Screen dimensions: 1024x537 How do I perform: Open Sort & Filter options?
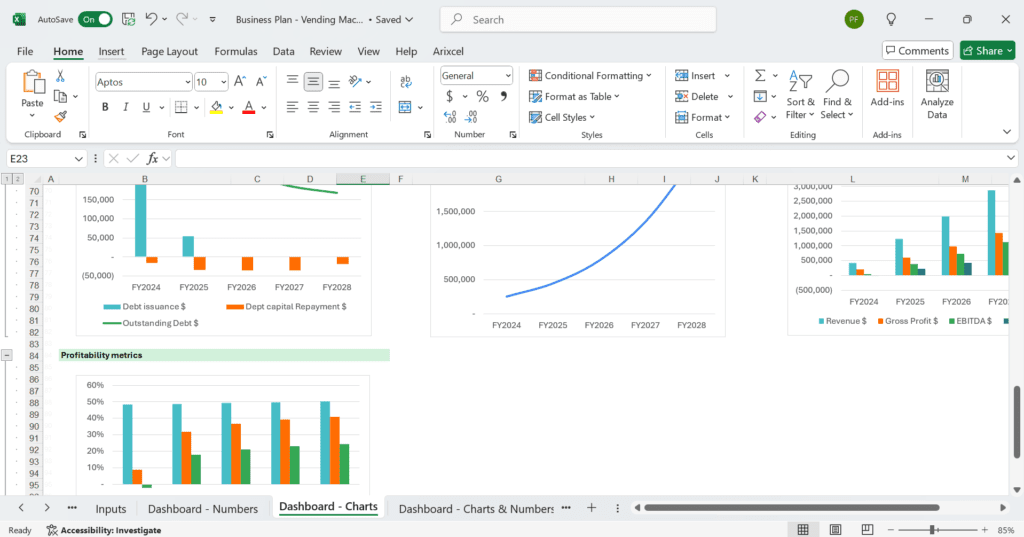[x=800, y=94]
